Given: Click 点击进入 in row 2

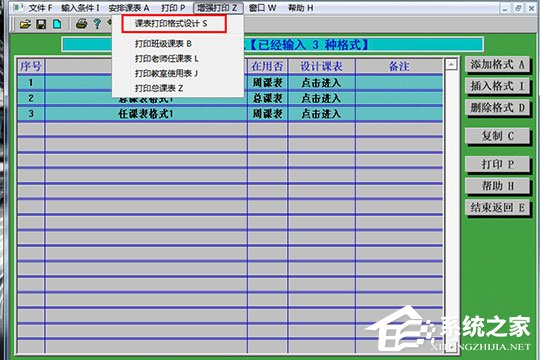Looking at the screenshot, I should 321,98.
